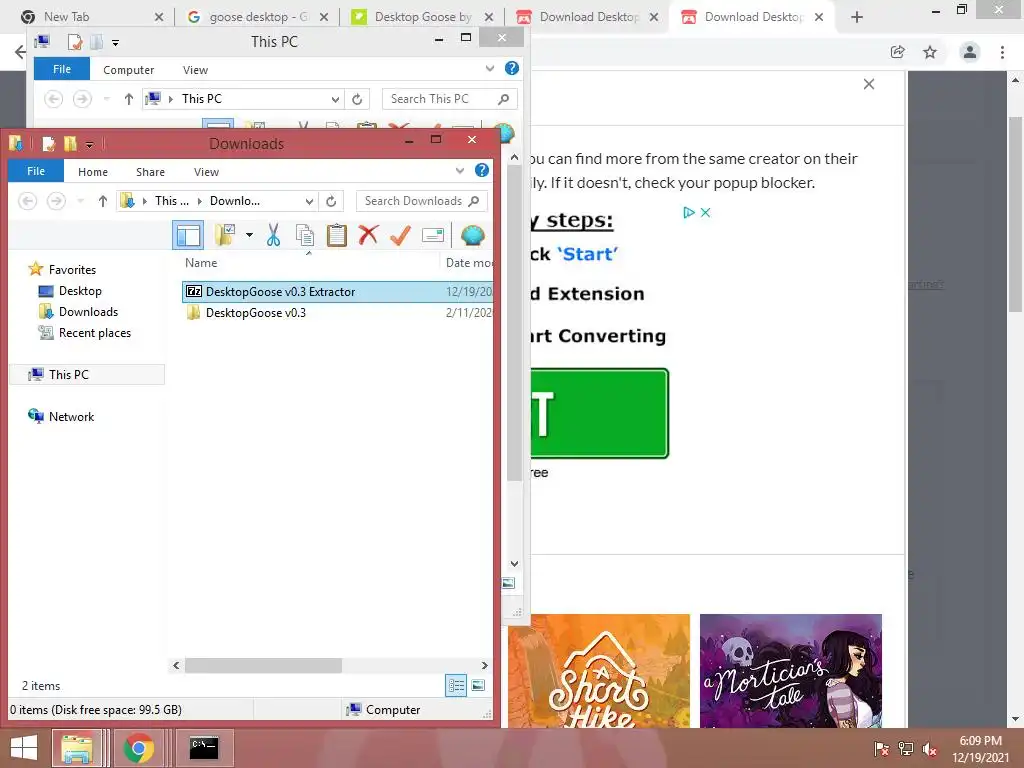Viewport: 1024px width, 768px height.
Task: Open the Share ribbon tab
Action: [150, 172]
